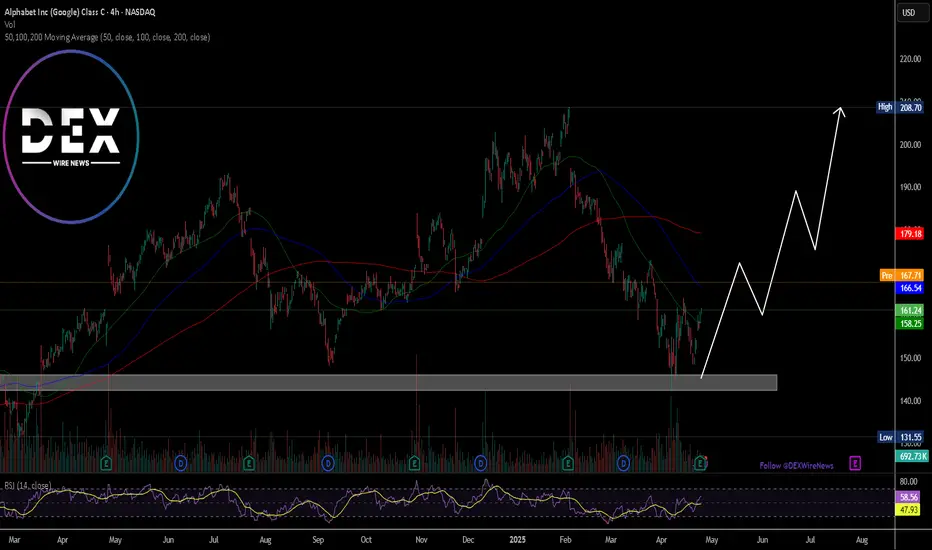Screen dimensions: 932x550
Task: Select the Vol indicator legend
Action: [x=10, y=24]
